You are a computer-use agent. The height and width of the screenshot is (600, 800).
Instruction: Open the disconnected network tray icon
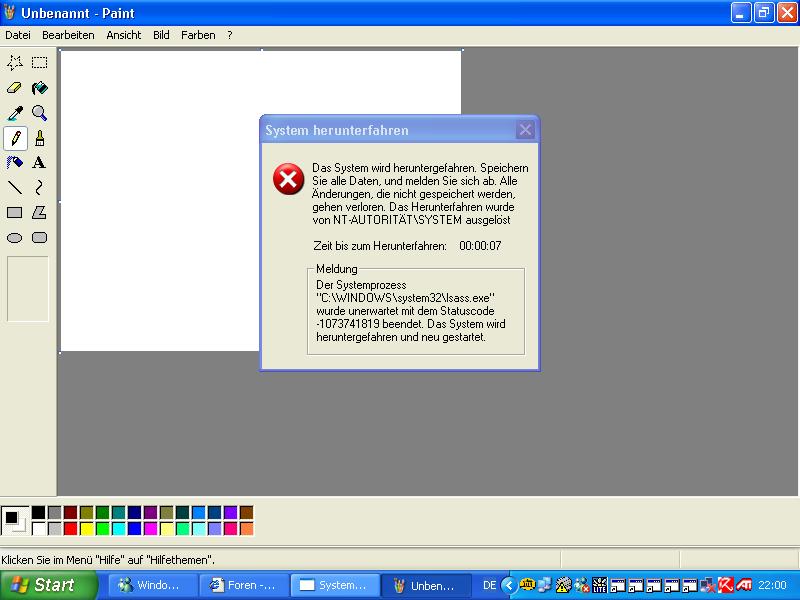coord(708,585)
